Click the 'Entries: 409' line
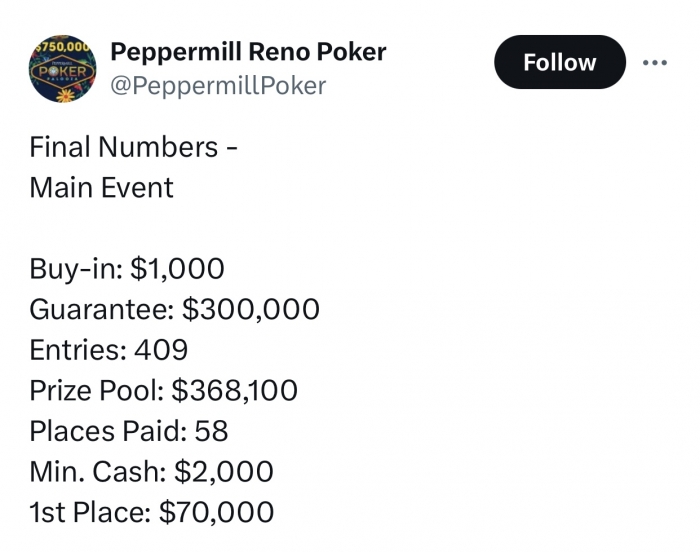The width and height of the screenshot is (700, 552). tap(108, 350)
